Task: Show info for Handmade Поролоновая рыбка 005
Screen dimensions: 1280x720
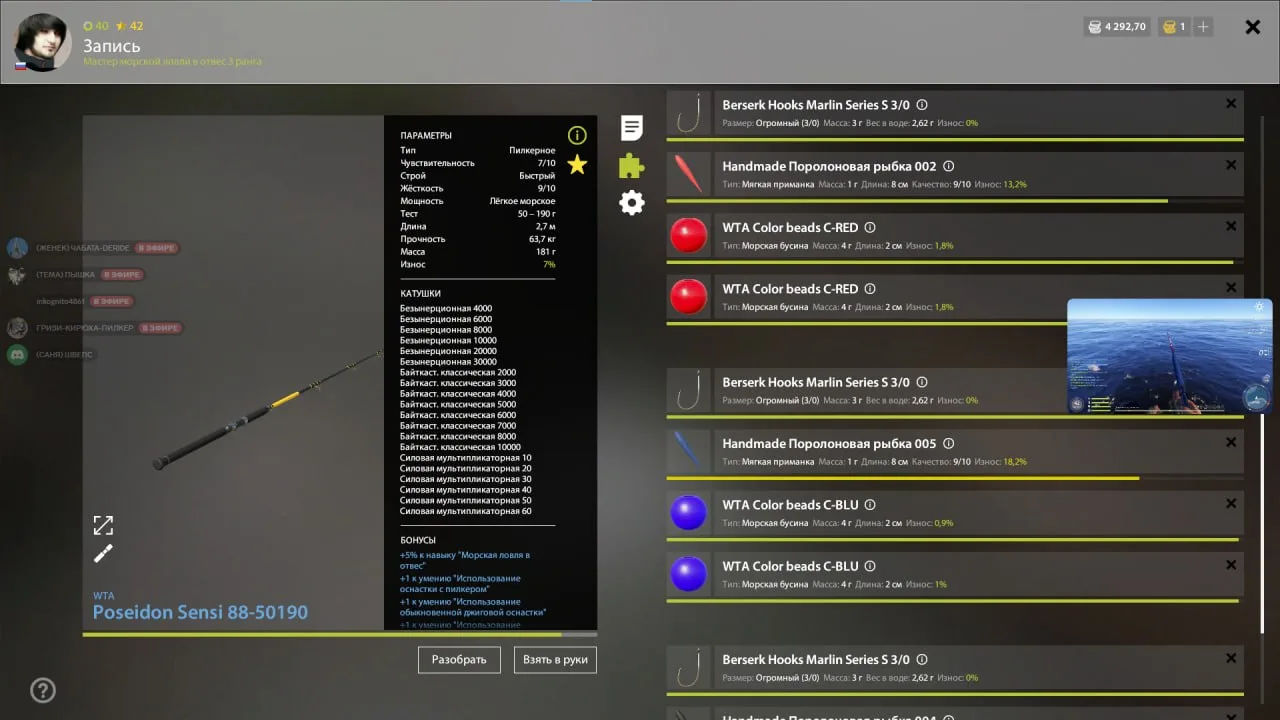Action: (949, 444)
